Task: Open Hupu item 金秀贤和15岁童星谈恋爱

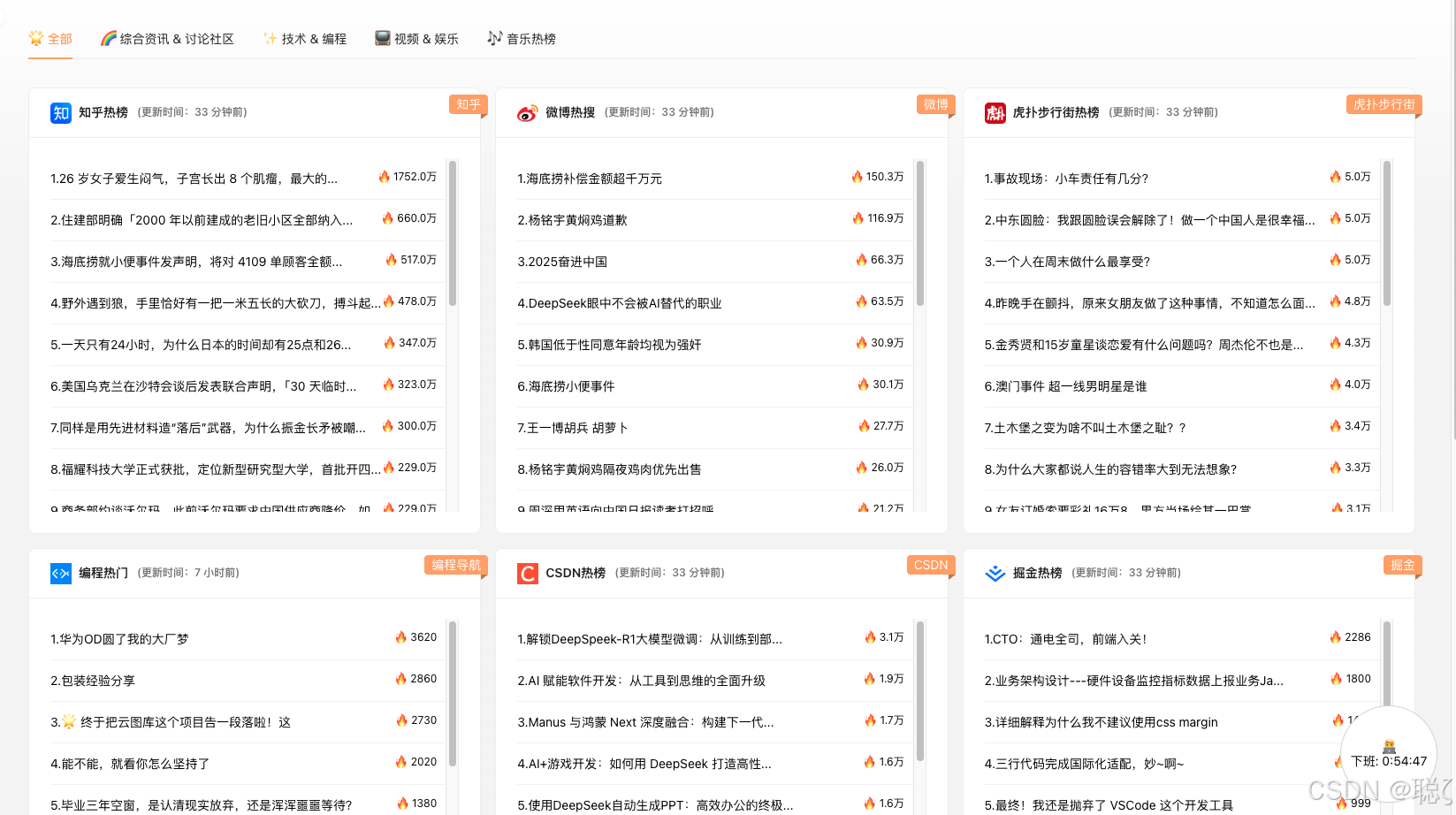Action: (x=1144, y=345)
